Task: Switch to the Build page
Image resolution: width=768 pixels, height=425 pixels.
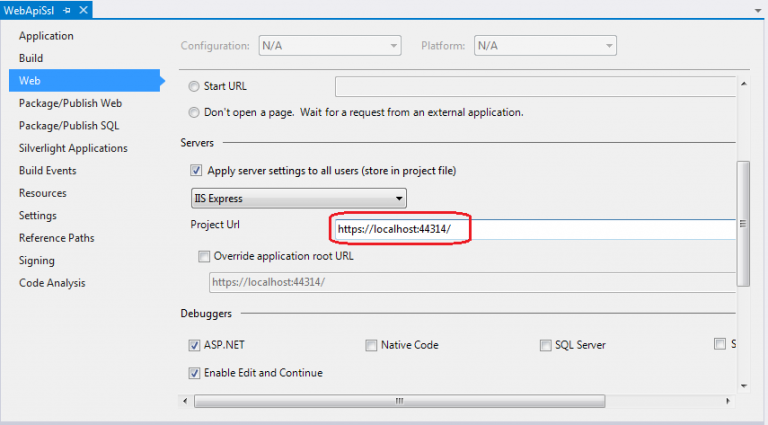Action: tap(31, 58)
